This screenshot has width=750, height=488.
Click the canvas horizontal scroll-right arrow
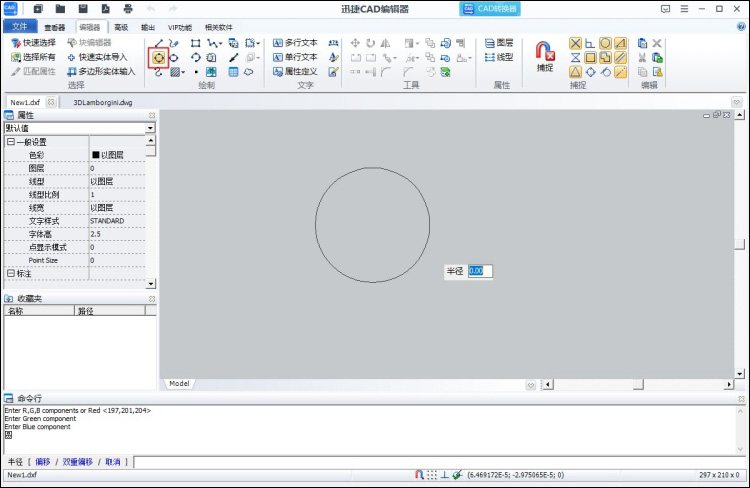click(x=729, y=384)
